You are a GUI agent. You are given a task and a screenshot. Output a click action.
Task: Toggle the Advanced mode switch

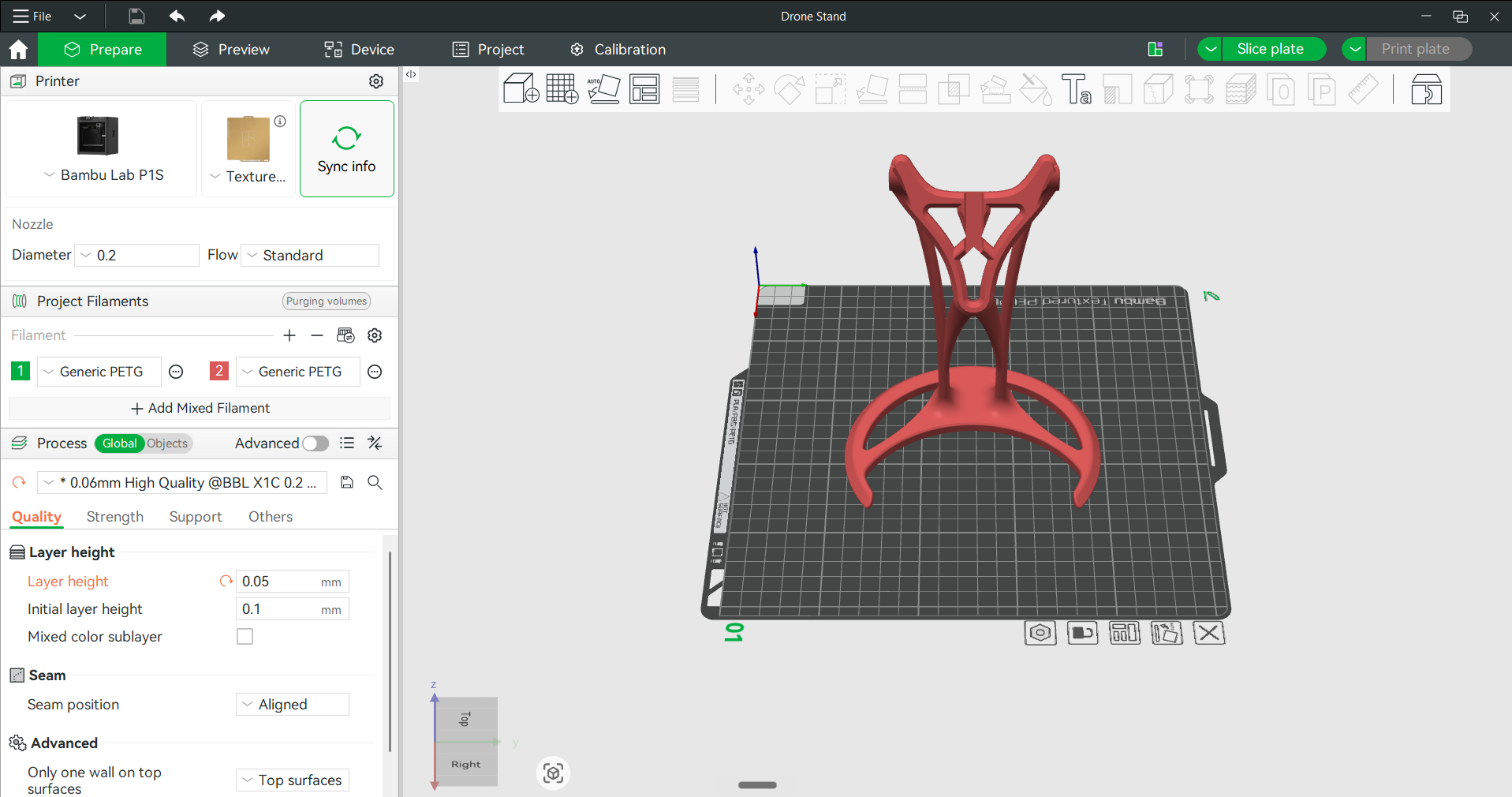(x=315, y=443)
